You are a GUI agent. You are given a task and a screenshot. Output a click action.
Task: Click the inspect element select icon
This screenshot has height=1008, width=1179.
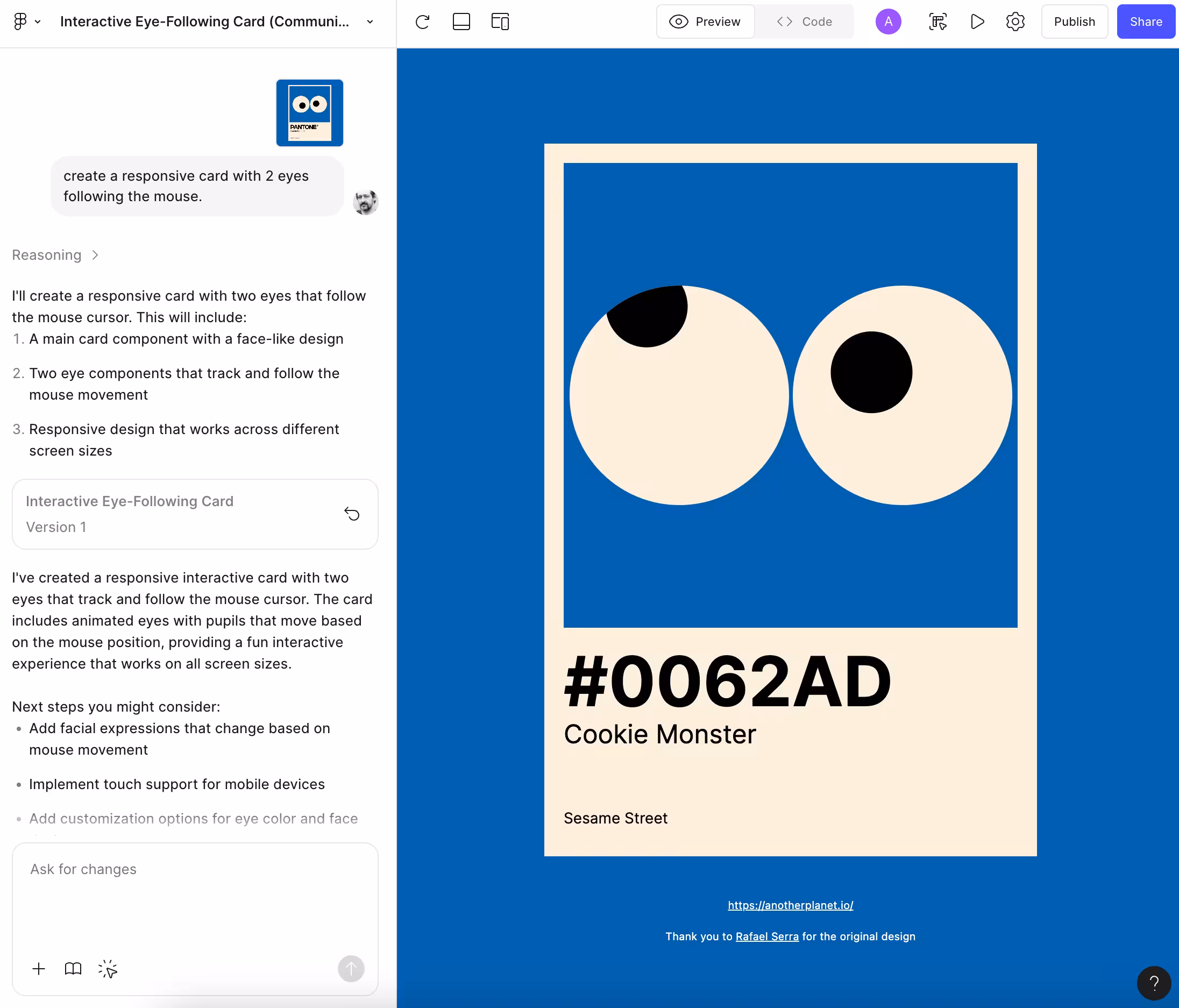click(x=937, y=22)
